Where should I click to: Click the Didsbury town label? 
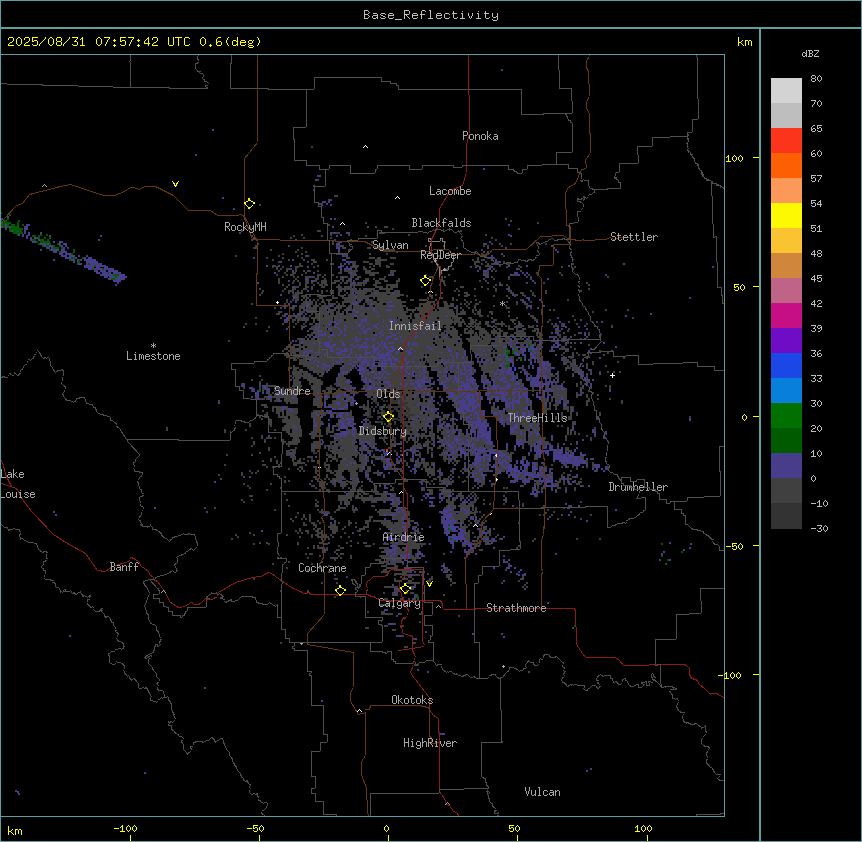point(383,431)
